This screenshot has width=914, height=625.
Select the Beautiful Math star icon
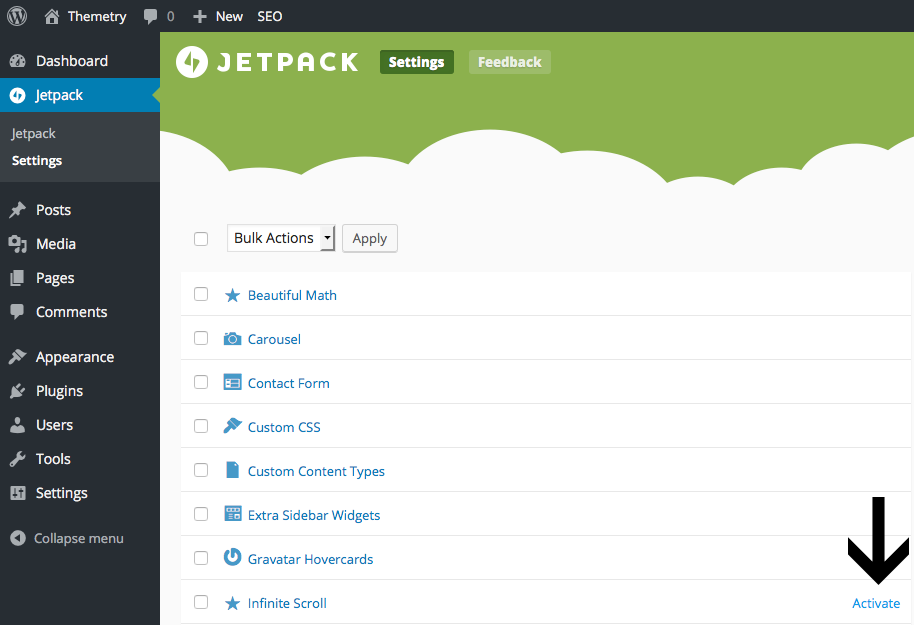(x=232, y=294)
